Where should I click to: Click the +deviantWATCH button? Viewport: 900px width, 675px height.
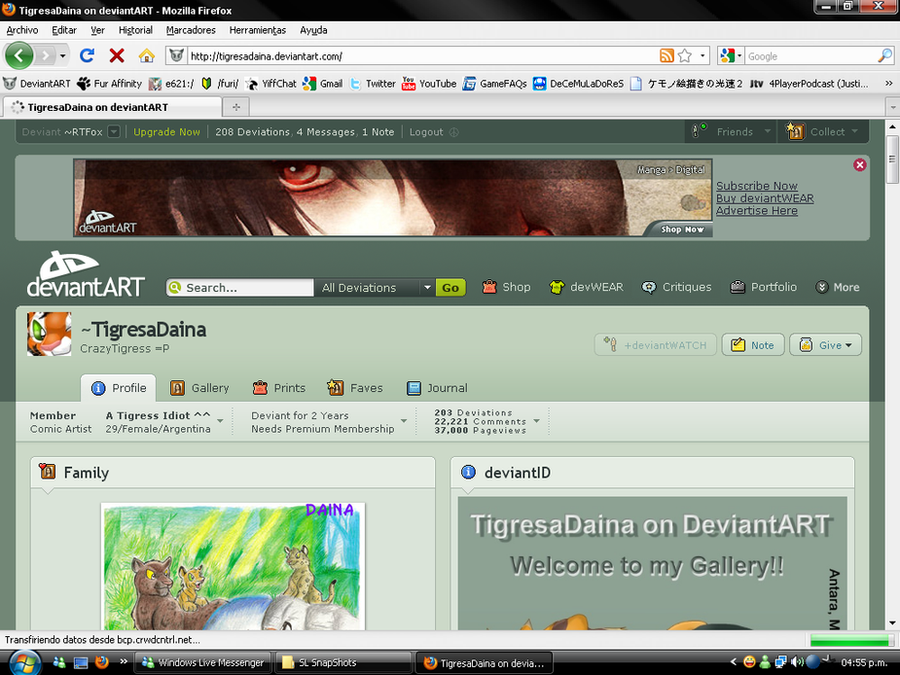tap(655, 345)
